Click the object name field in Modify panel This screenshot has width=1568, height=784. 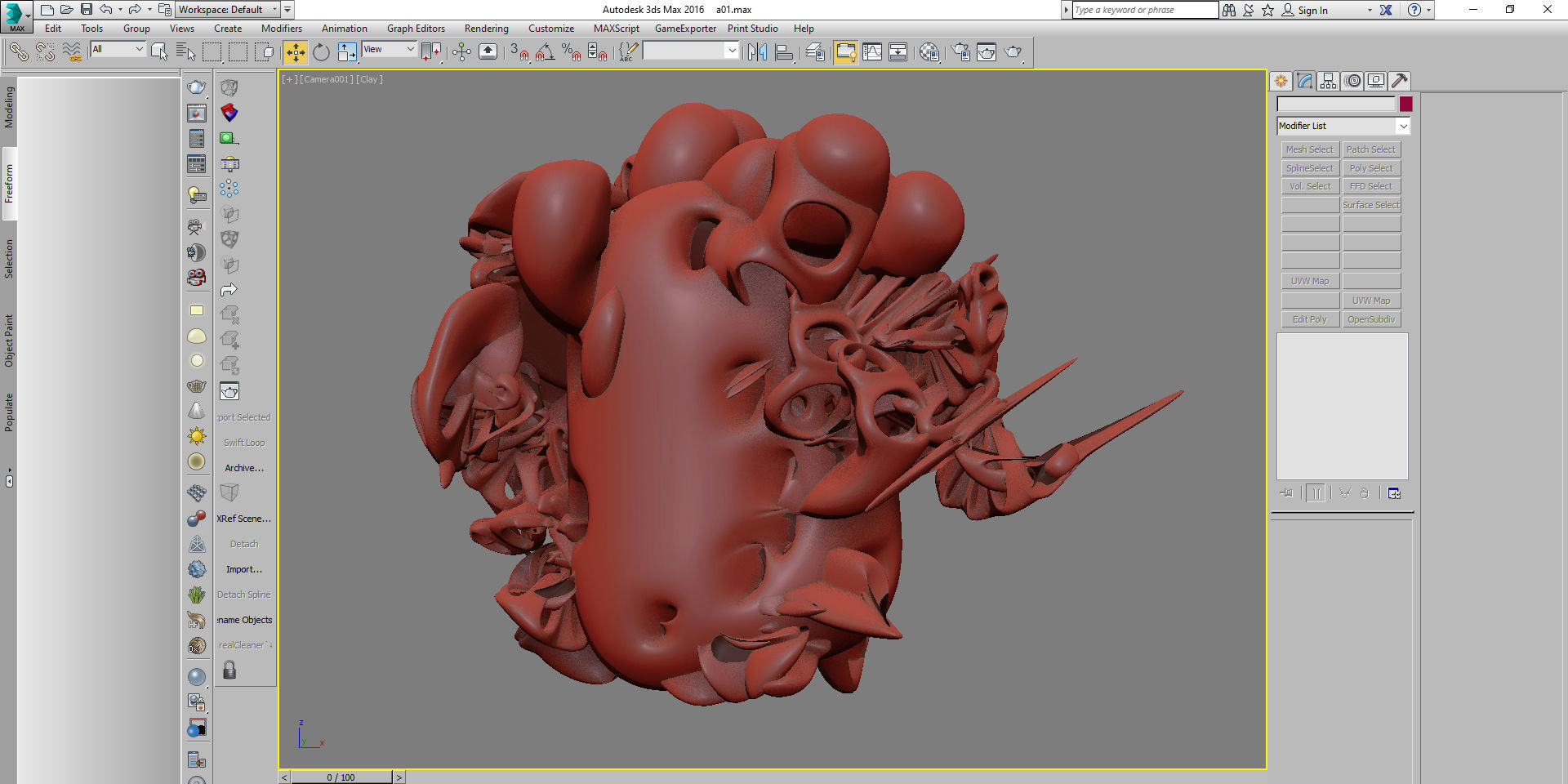tap(1336, 104)
